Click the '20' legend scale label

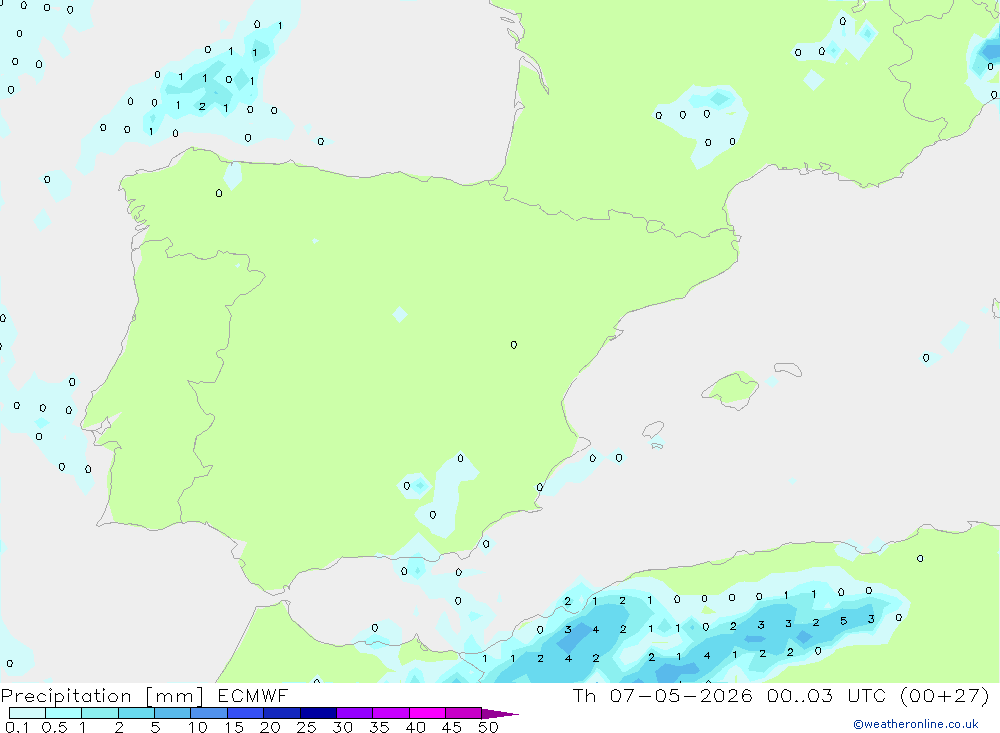click(x=270, y=727)
